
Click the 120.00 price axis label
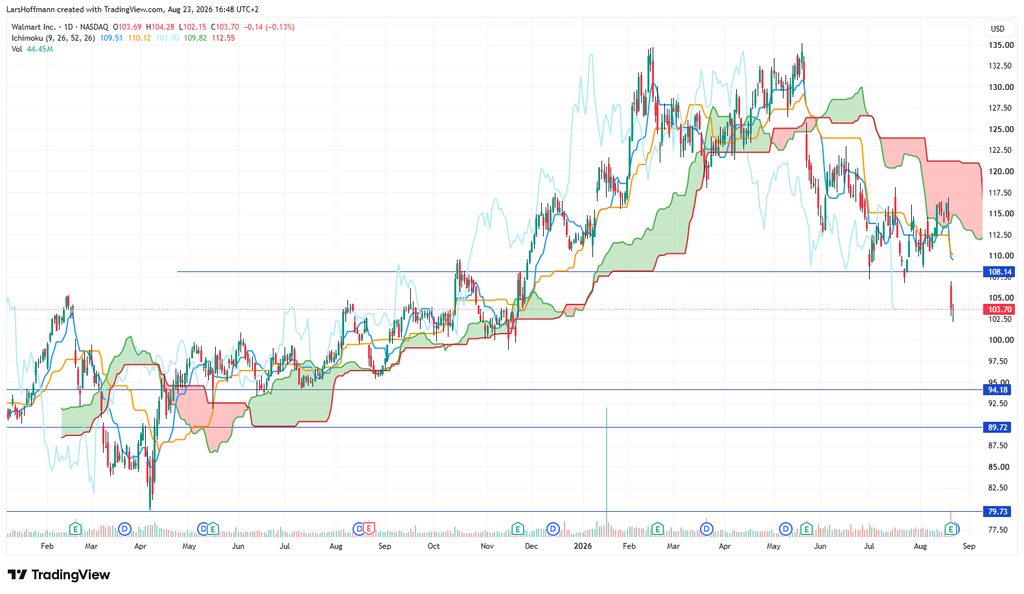point(1000,172)
